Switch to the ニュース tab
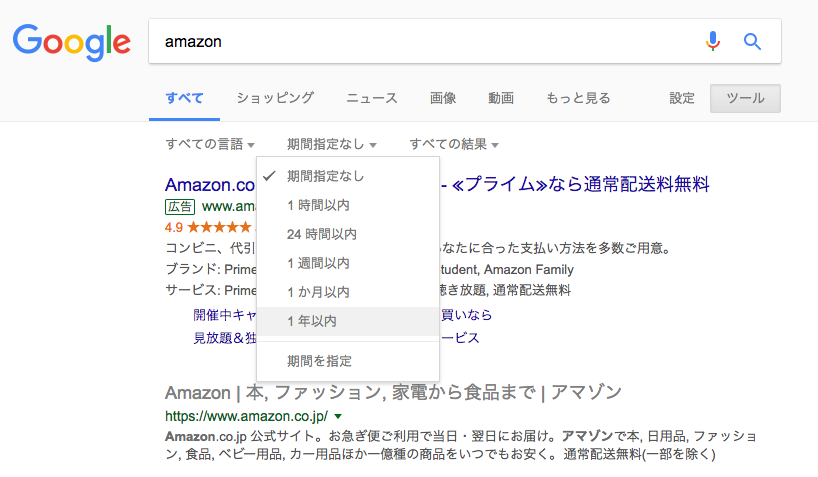This screenshot has height=477, width=818. 372,98
